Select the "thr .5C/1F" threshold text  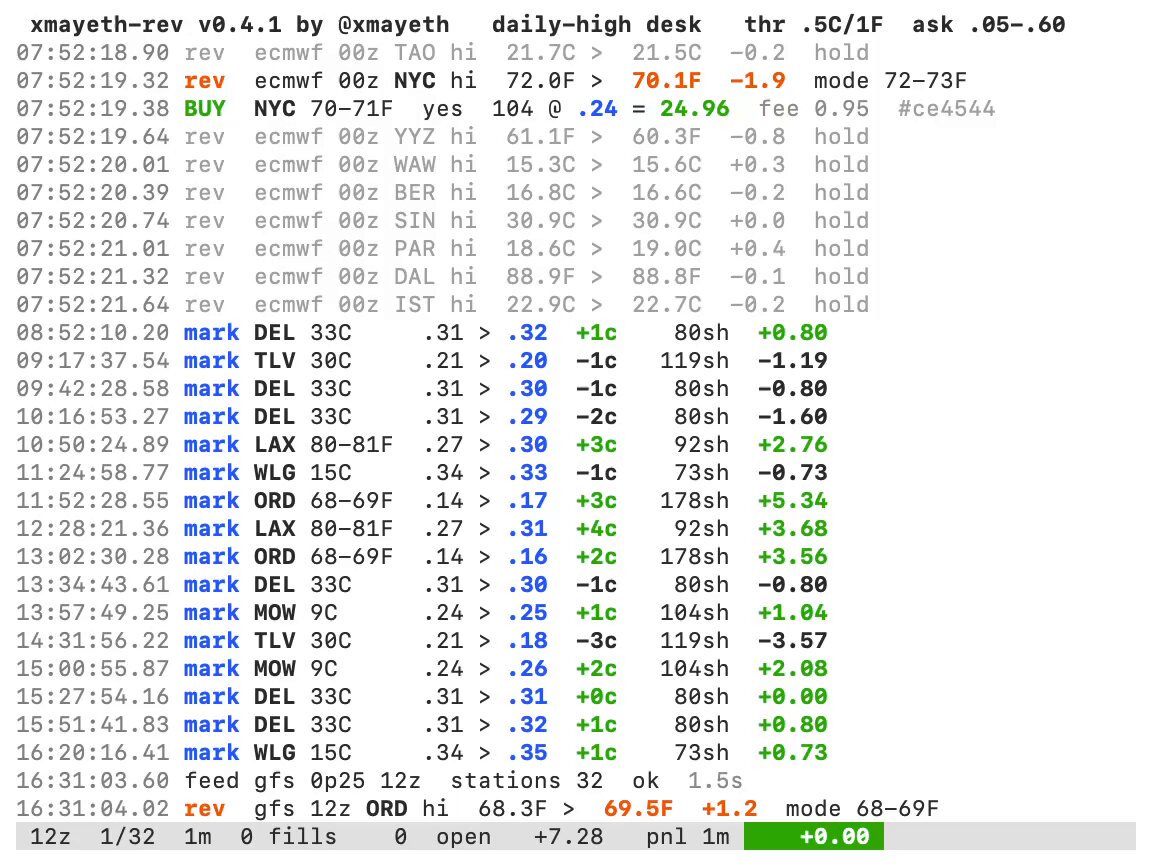[814, 24]
